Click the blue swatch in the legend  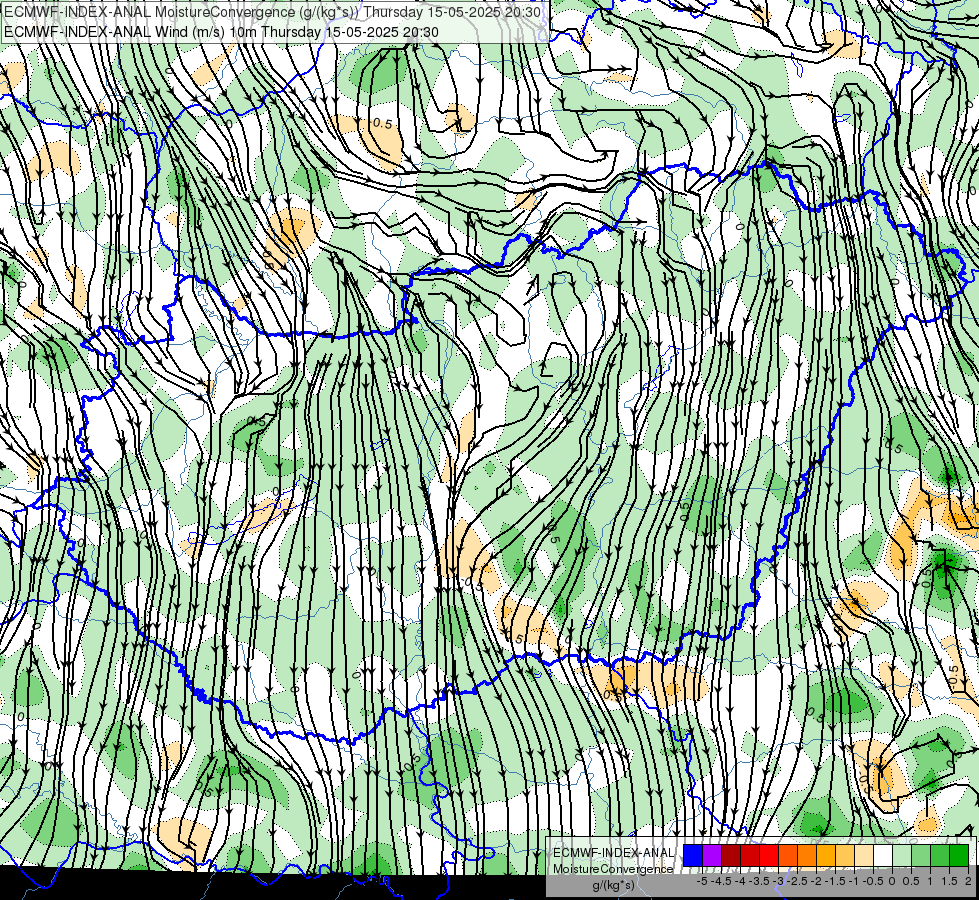click(693, 855)
